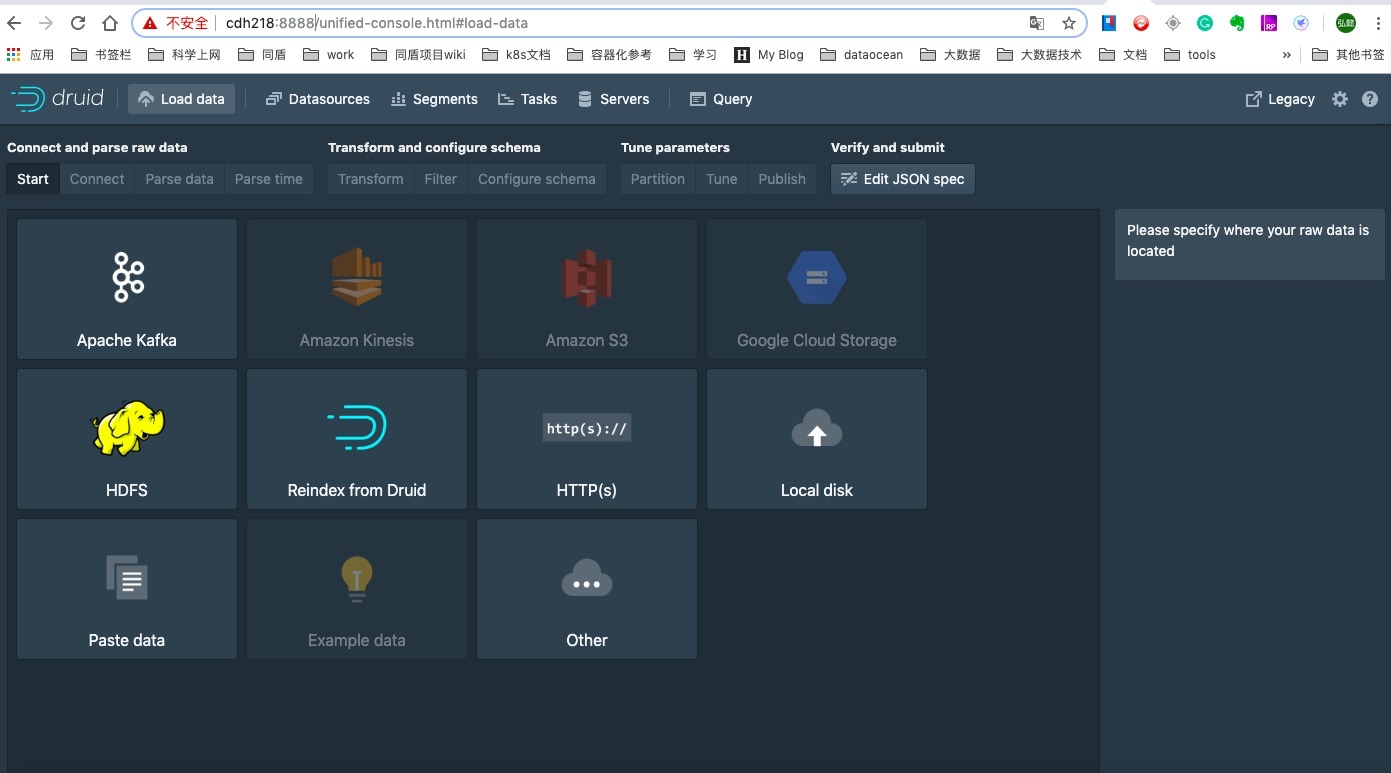1391x773 pixels.
Task: Choose the Local disk upload tile
Action: click(x=817, y=439)
